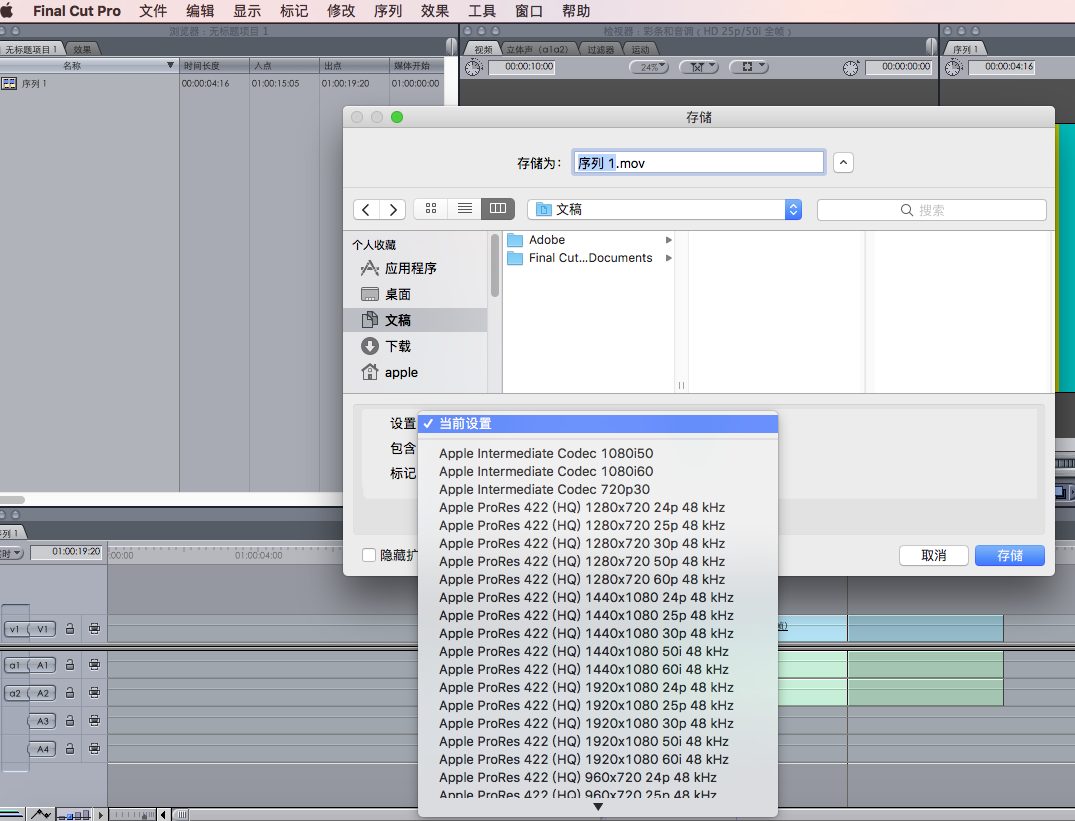Screen dimensions: 1075x821
Task: Collapse the save dialog with chevron button
Action: (x=843, y=163)
